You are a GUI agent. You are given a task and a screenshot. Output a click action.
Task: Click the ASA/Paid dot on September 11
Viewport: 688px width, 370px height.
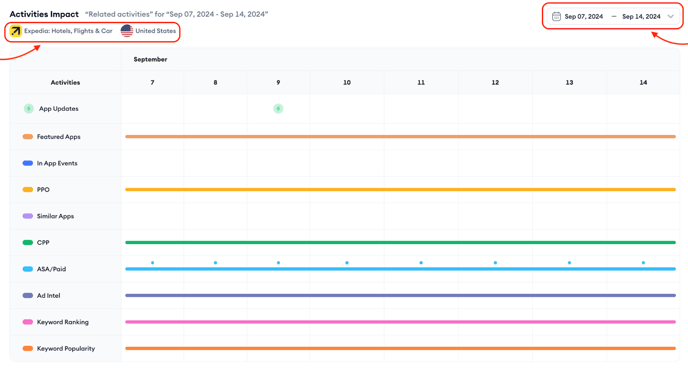tap(421, 262)
